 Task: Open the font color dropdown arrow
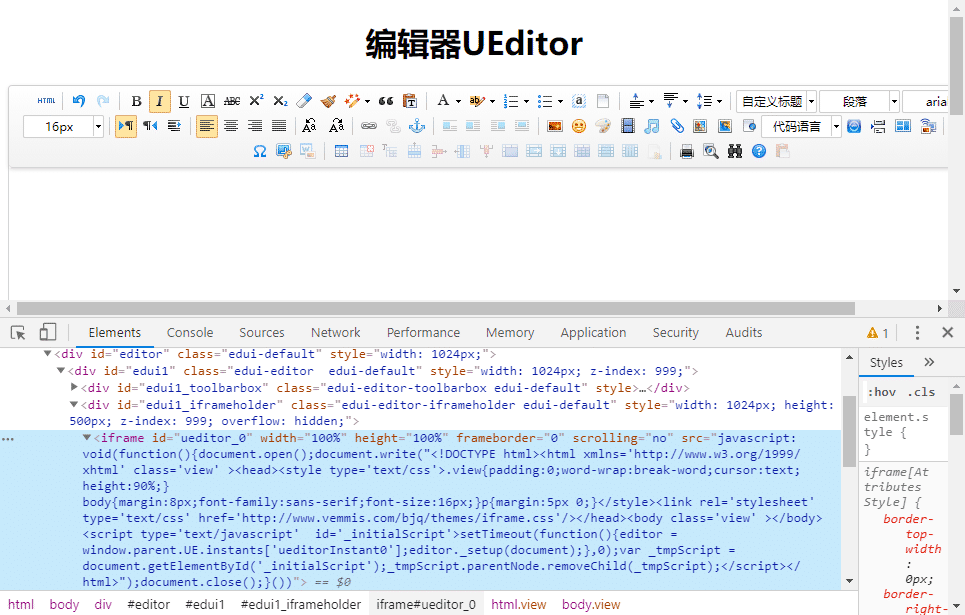point(458,102)
